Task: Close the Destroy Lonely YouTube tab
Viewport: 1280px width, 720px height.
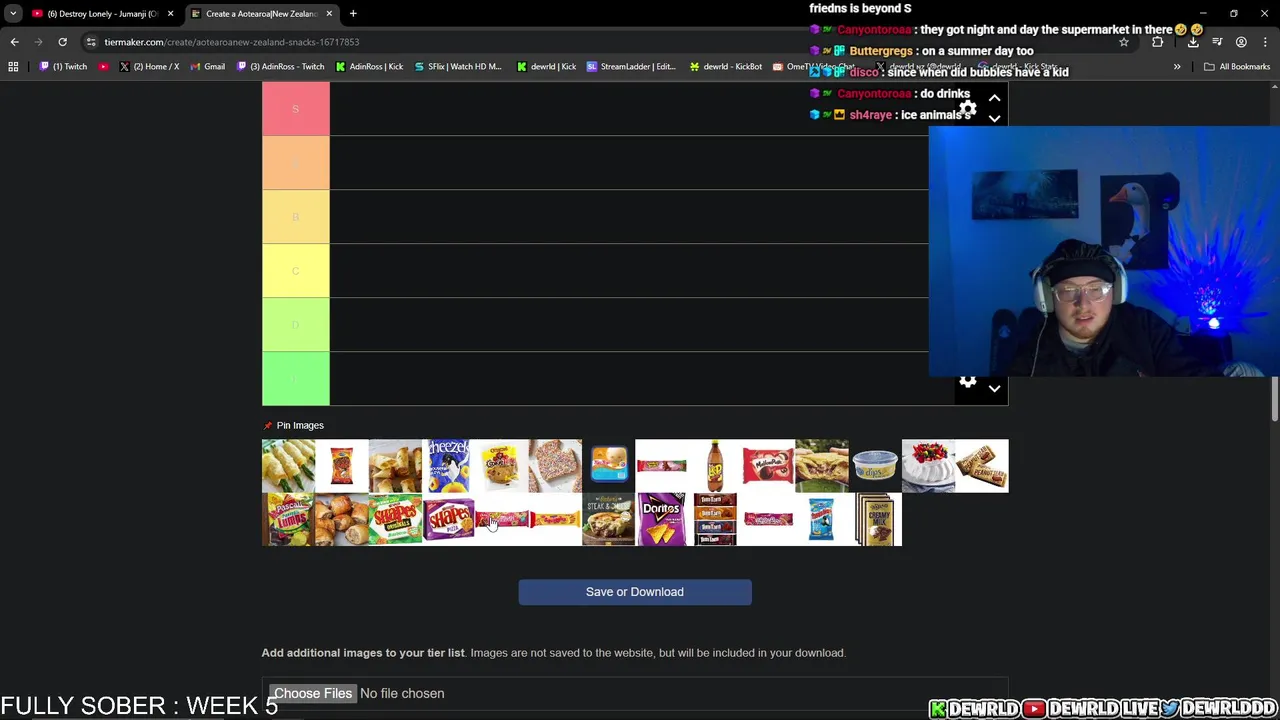Action: click(x=170, y=14)
